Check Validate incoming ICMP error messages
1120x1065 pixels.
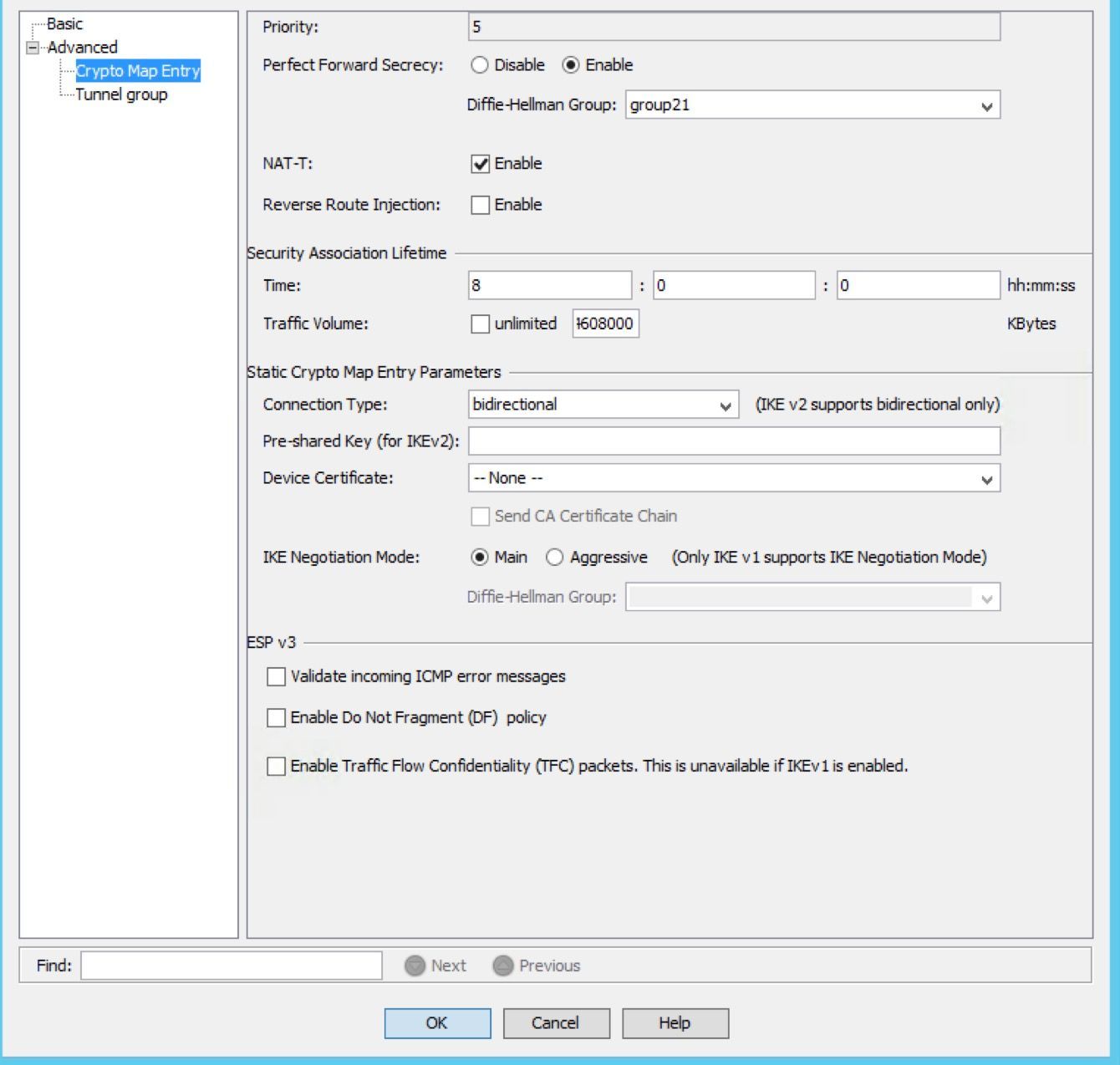pyautogui.click(x=276, y=676)
